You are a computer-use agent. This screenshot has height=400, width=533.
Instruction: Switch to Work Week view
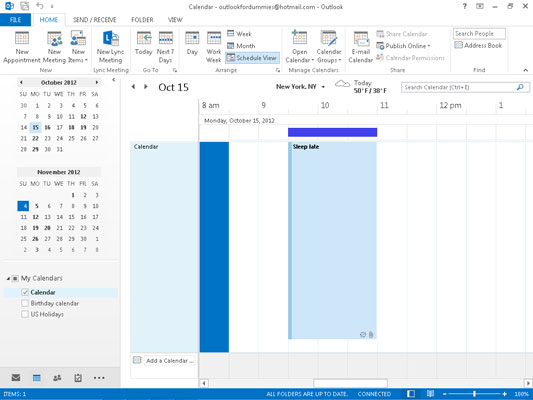pos(214,47)
